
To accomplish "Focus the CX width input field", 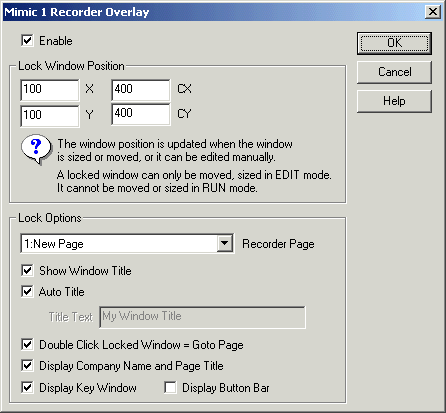I will pyautogui.click(x=141, y=90).
